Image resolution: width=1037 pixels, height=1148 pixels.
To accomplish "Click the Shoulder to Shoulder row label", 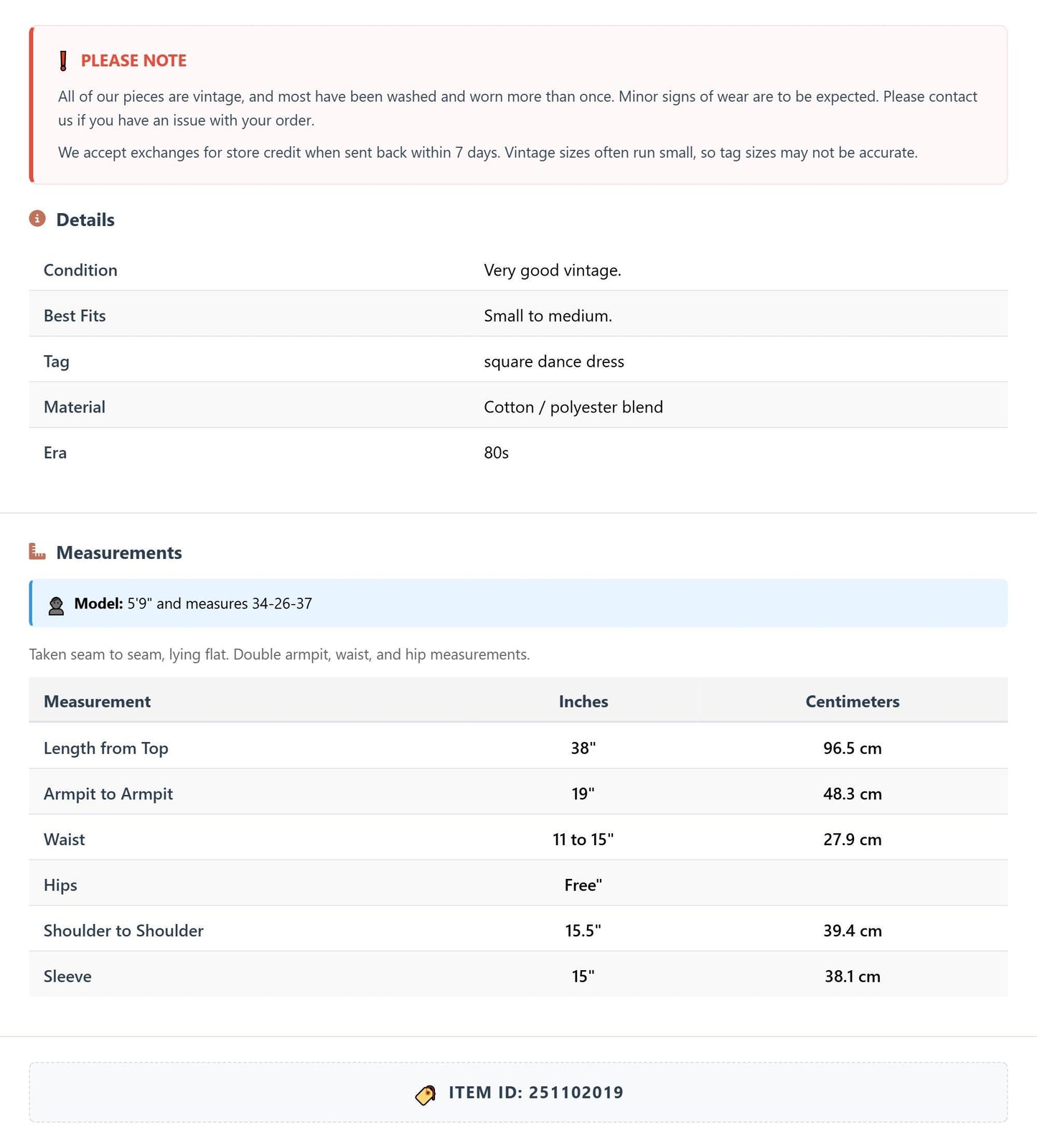I will (x=123, y=931).
